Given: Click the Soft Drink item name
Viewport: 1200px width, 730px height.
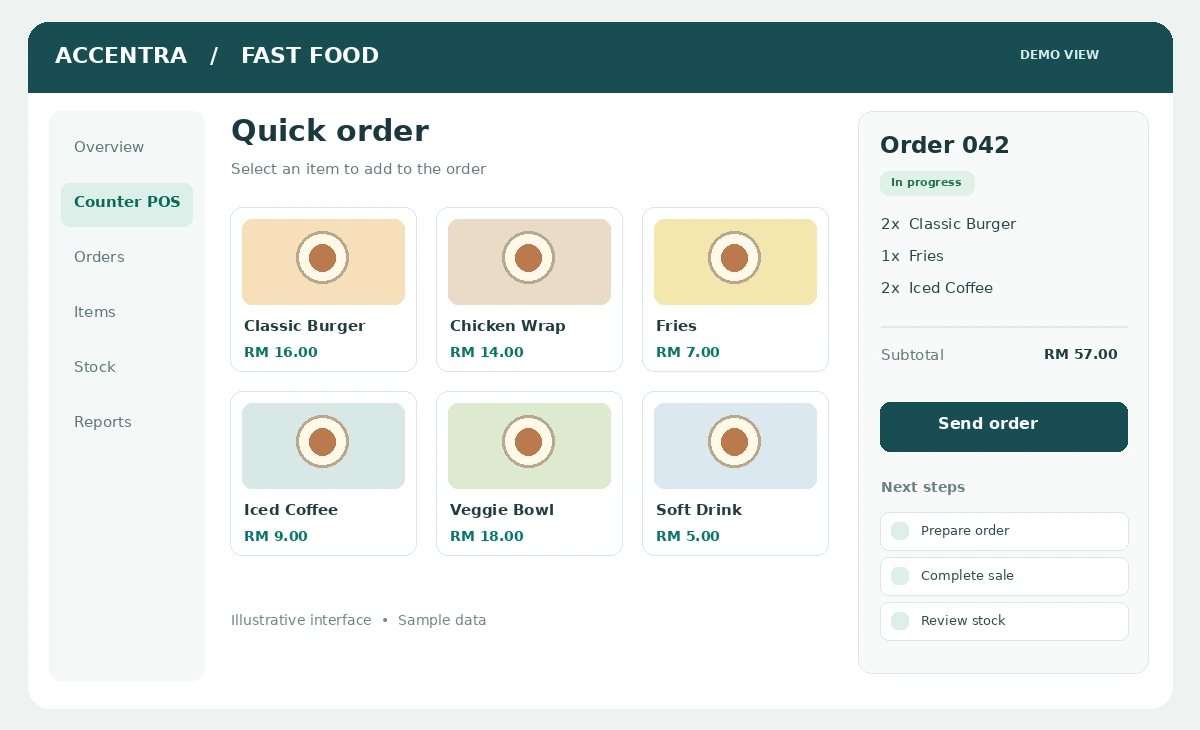Looking at the screenshot, I should pyautogui.click(x=699, y=510).
